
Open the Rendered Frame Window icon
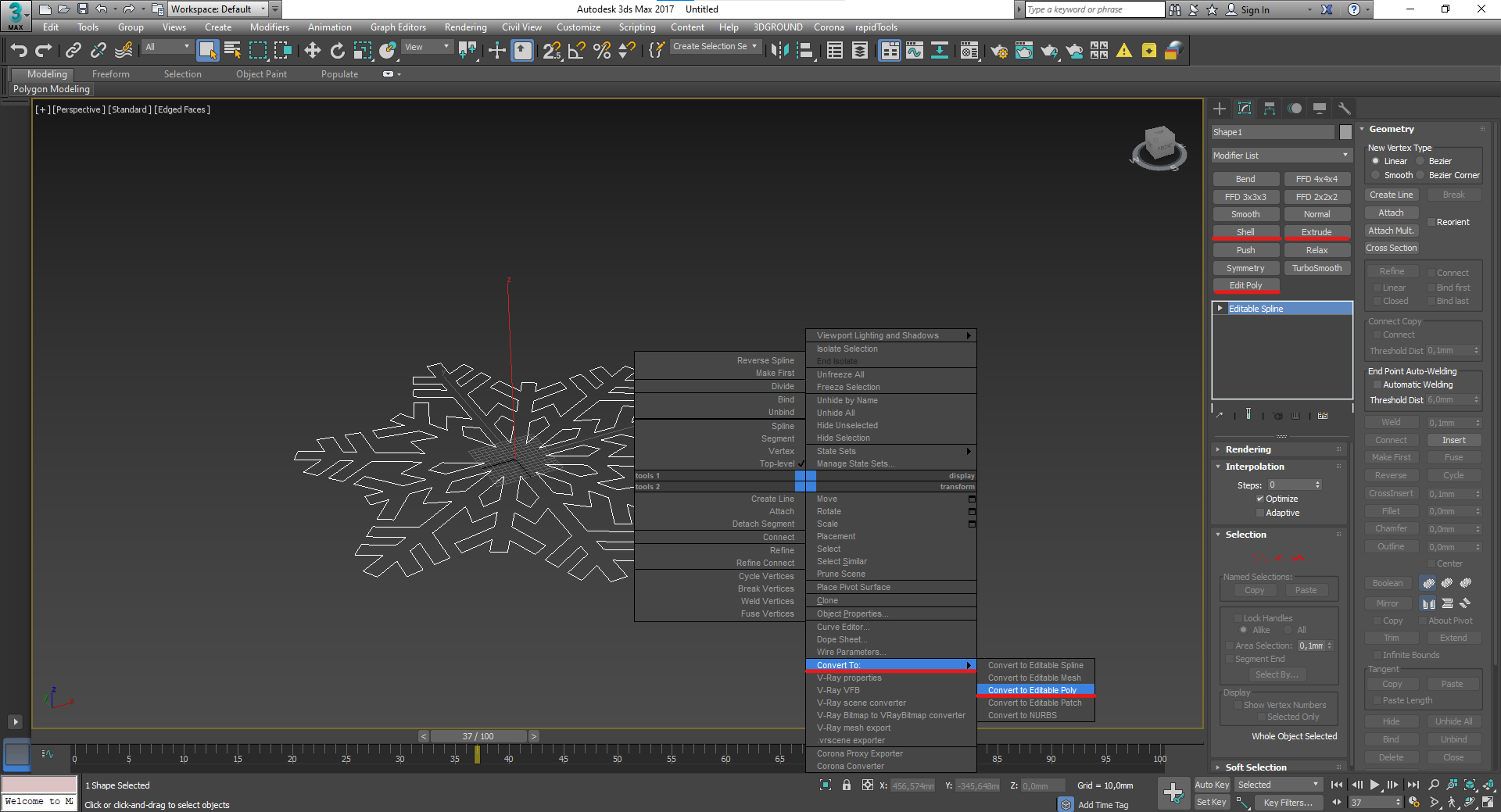coord(1024,51)
